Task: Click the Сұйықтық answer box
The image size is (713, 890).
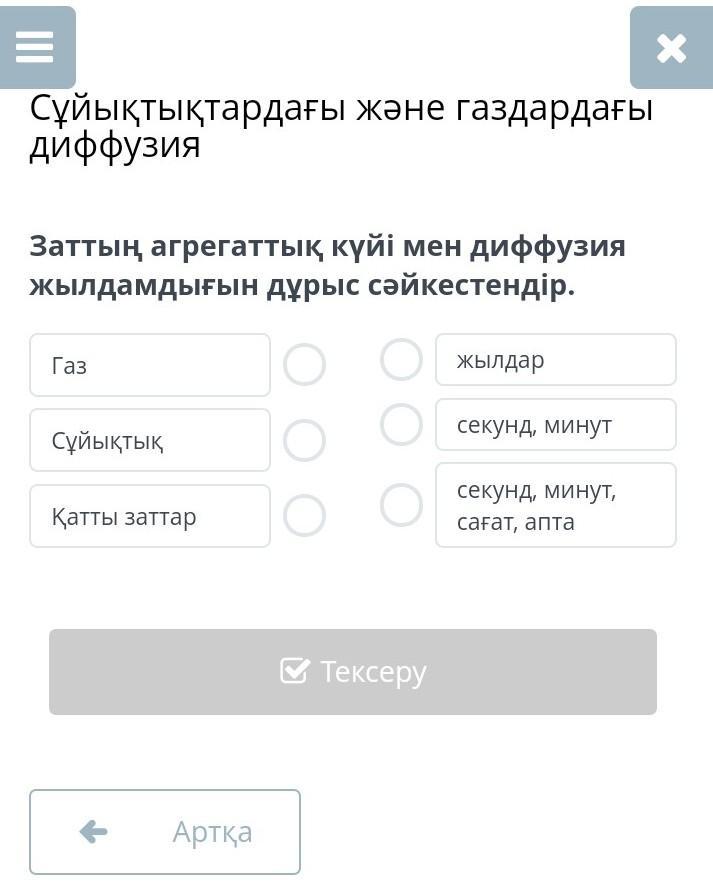Action: pos(150,440)
